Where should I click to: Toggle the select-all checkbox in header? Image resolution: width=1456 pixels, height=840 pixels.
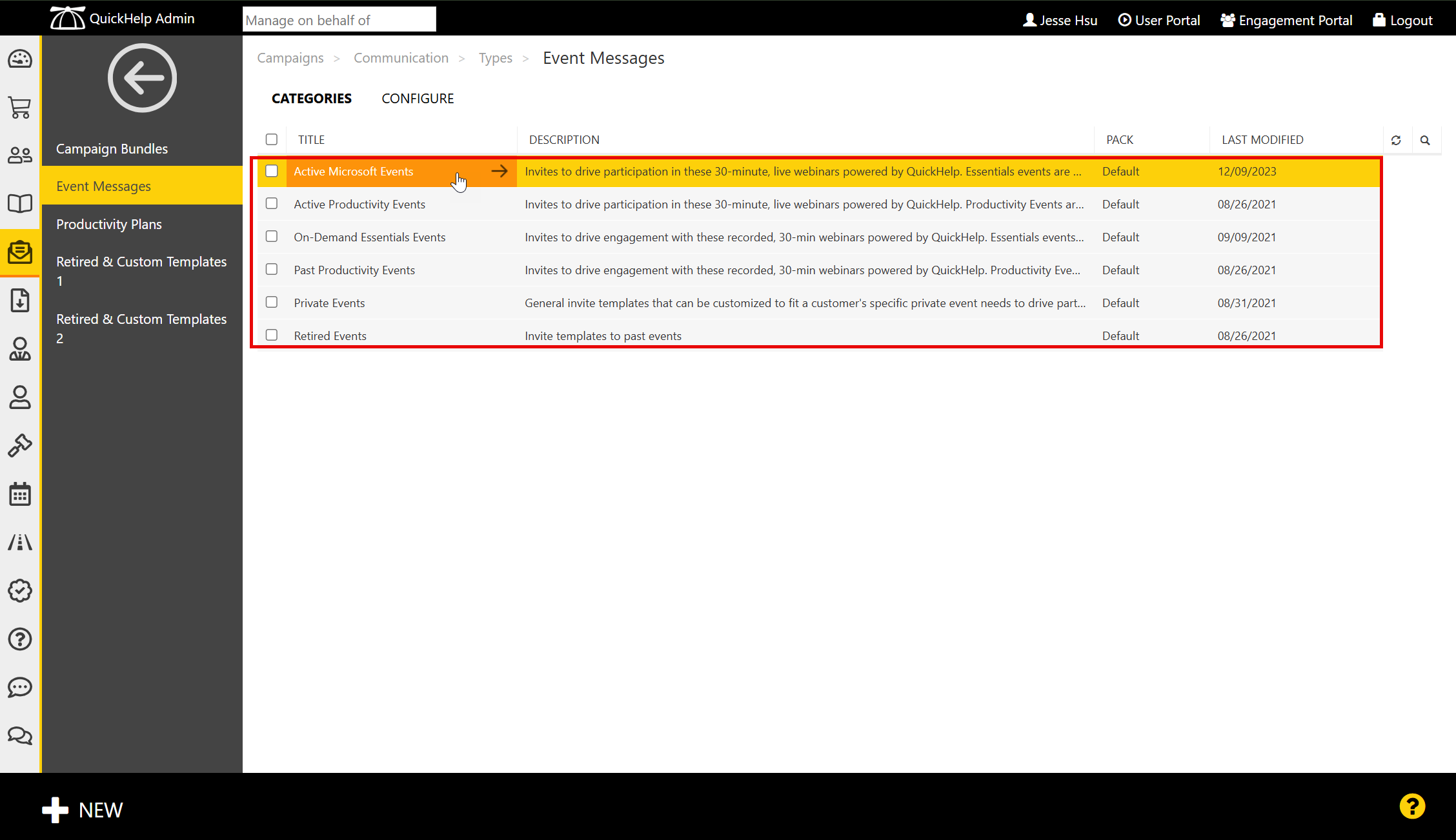[x=272, y=139]
